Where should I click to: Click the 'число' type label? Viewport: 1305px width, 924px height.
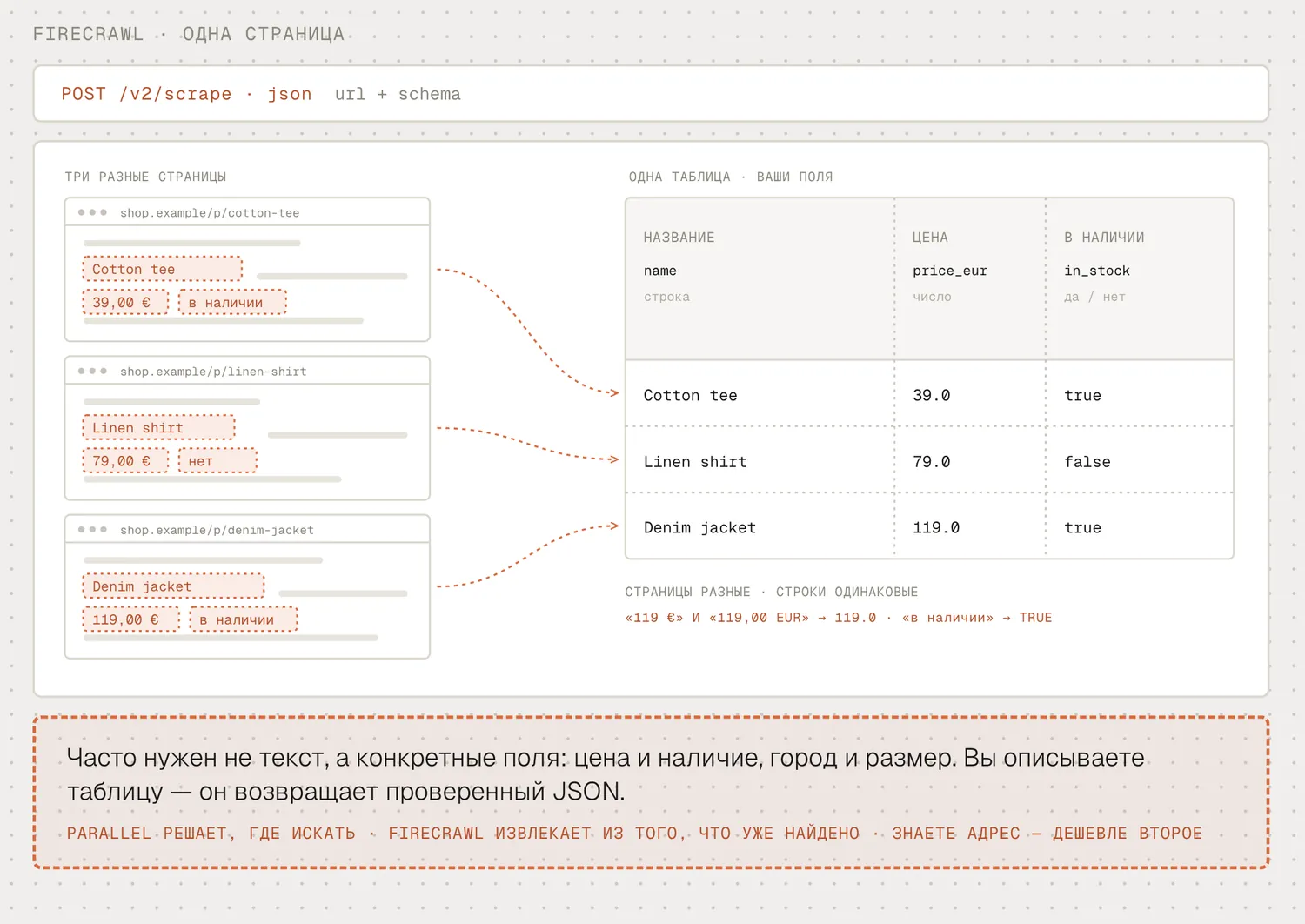click(x=932, y=297)
